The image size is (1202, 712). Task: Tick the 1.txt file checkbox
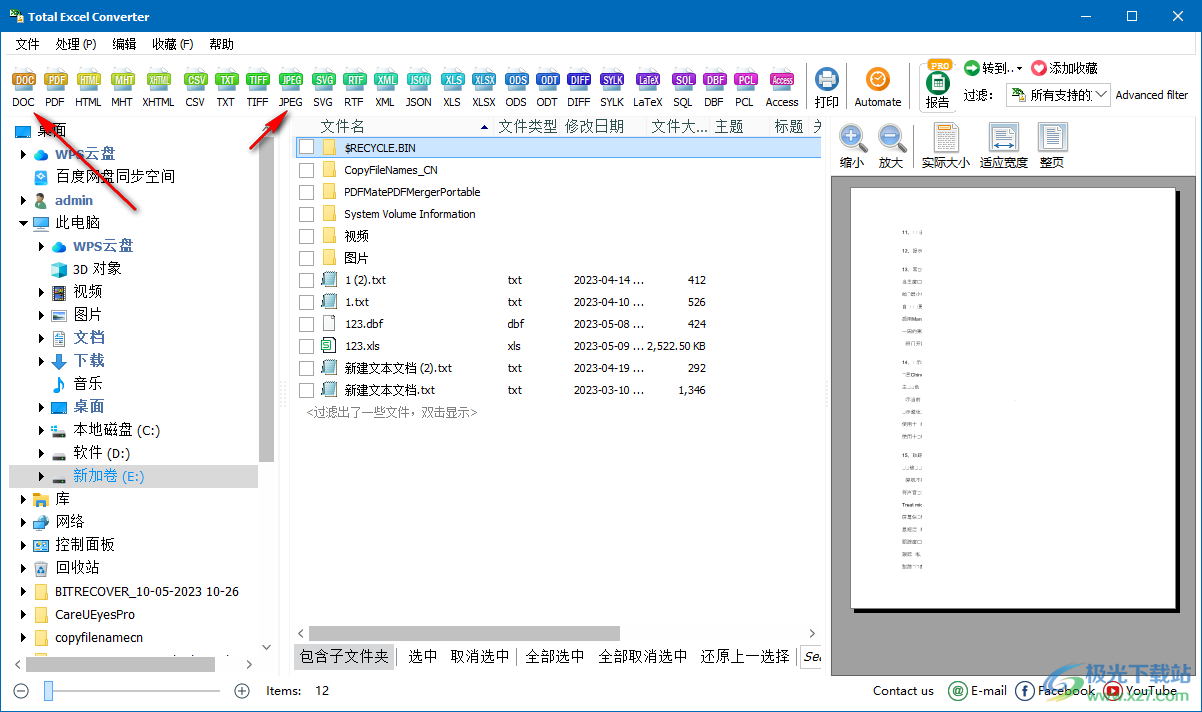[307, 302]
